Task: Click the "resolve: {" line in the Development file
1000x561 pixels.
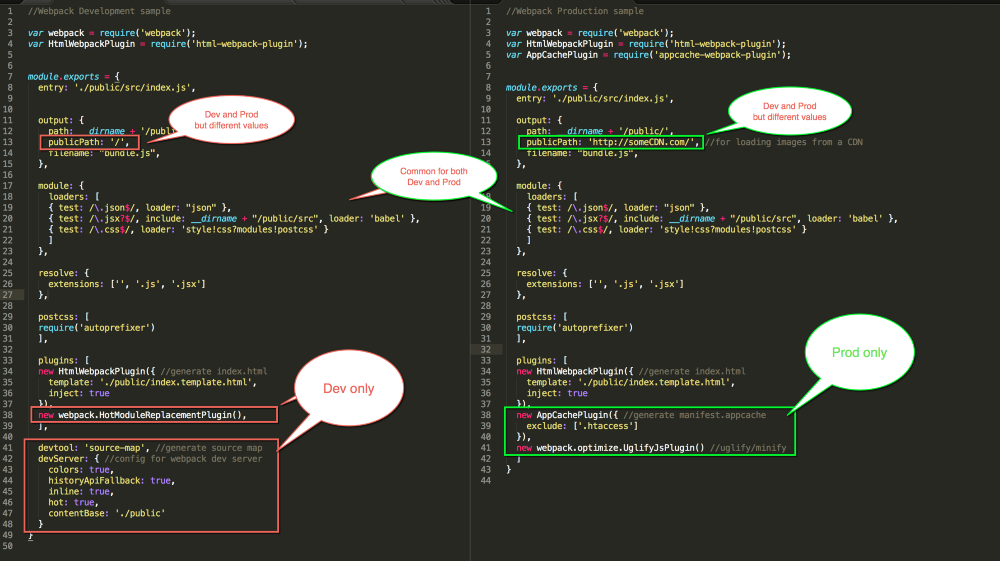Action: pyautogui.click(x=66, y=273)
